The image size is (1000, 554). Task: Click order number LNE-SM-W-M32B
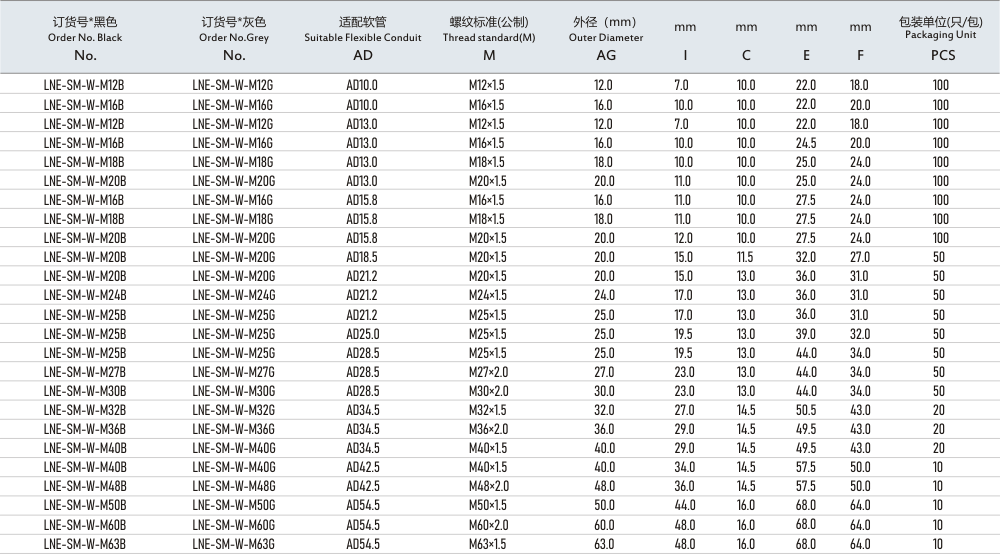[85, 410]
